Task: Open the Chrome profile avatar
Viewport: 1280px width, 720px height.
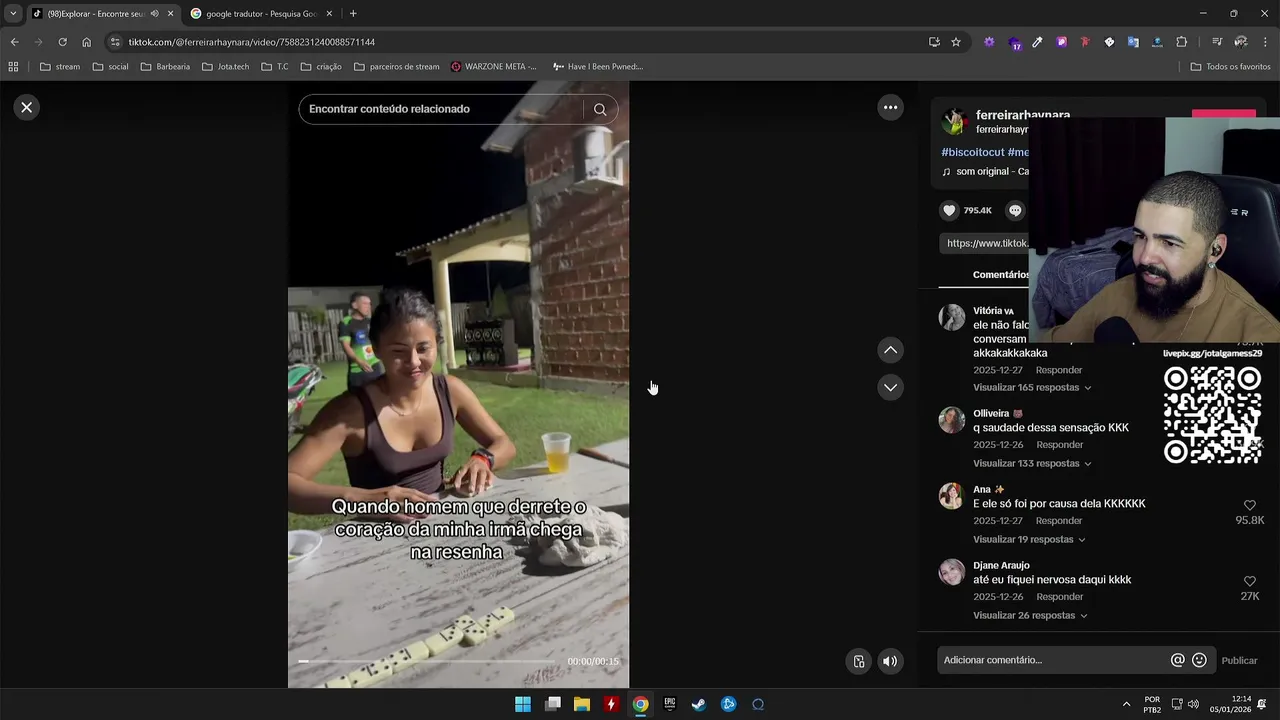Action: click(1241, 42)
